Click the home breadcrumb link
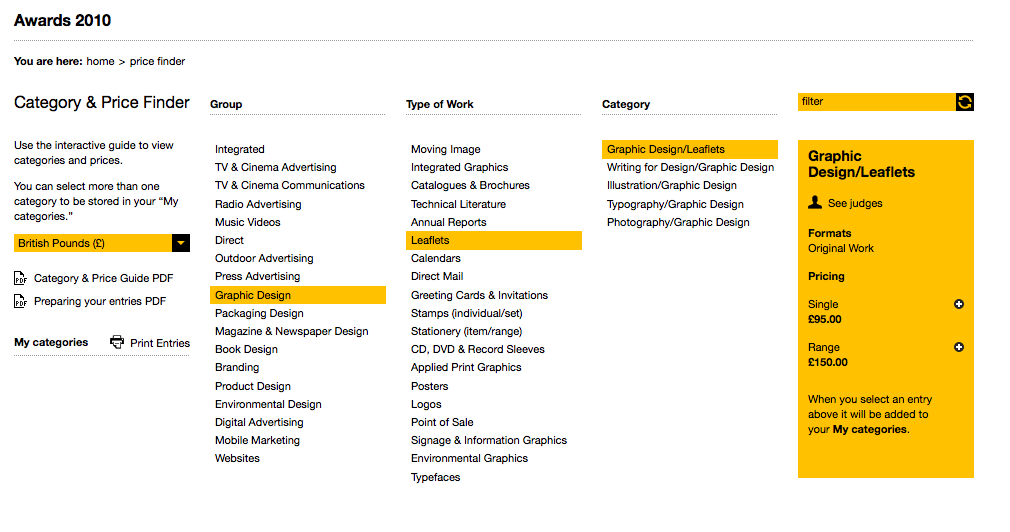Image resolution: width=1010 pixels, height=532 pixels. tap(100, 61)
